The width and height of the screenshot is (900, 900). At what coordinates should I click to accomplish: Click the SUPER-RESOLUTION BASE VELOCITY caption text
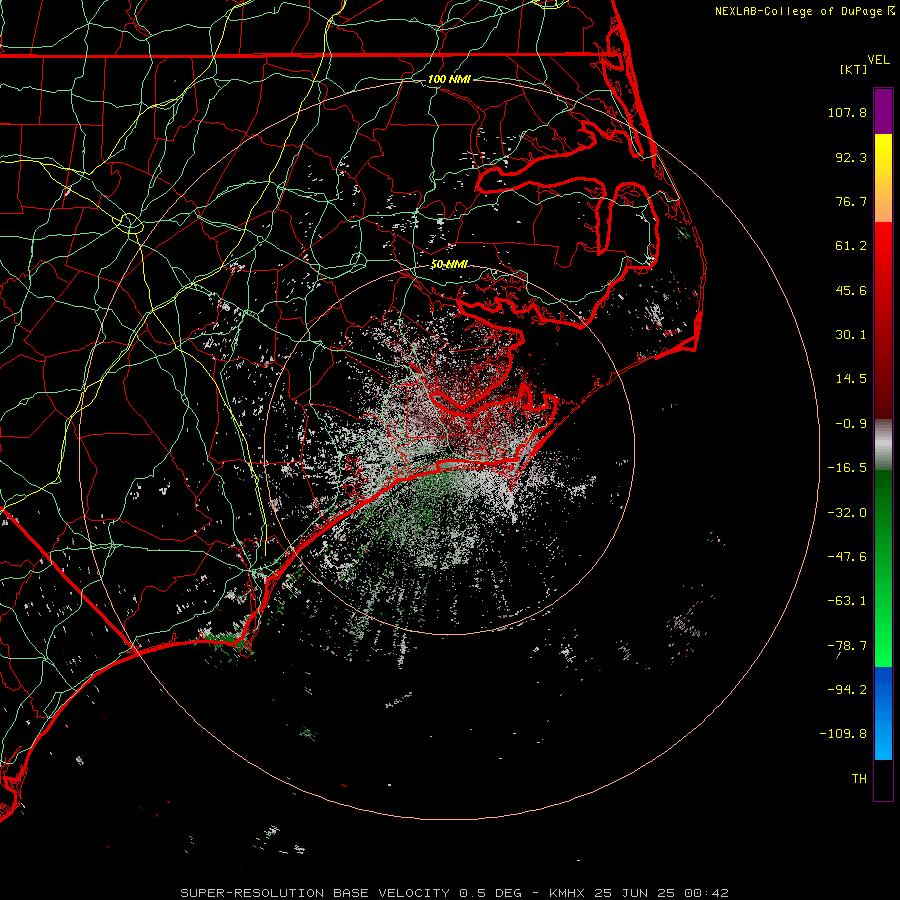click(x=315, y=893)
